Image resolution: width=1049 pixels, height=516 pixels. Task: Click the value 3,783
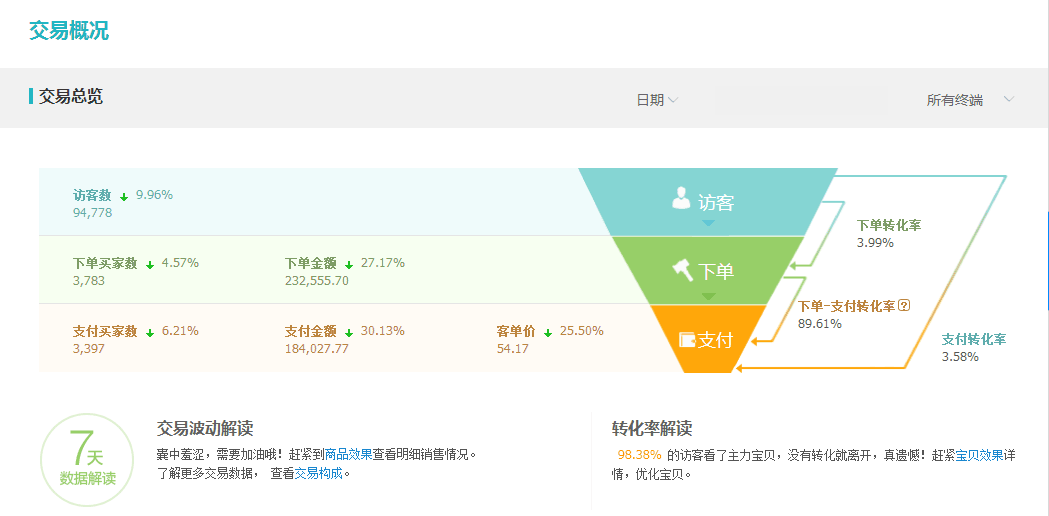point(89,280)
